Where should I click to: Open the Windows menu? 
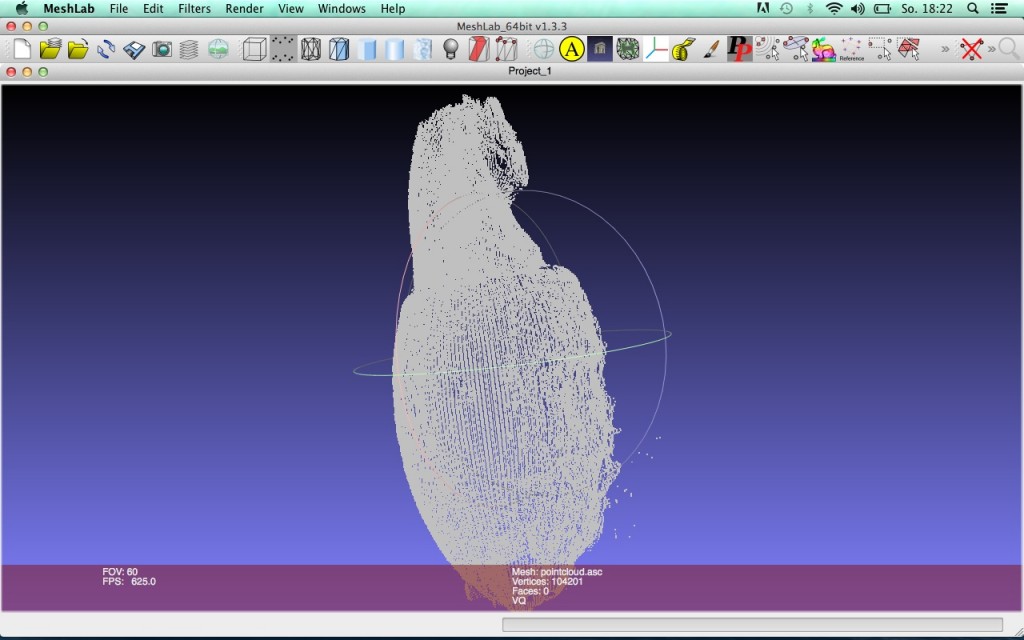(x=342, y=8)
